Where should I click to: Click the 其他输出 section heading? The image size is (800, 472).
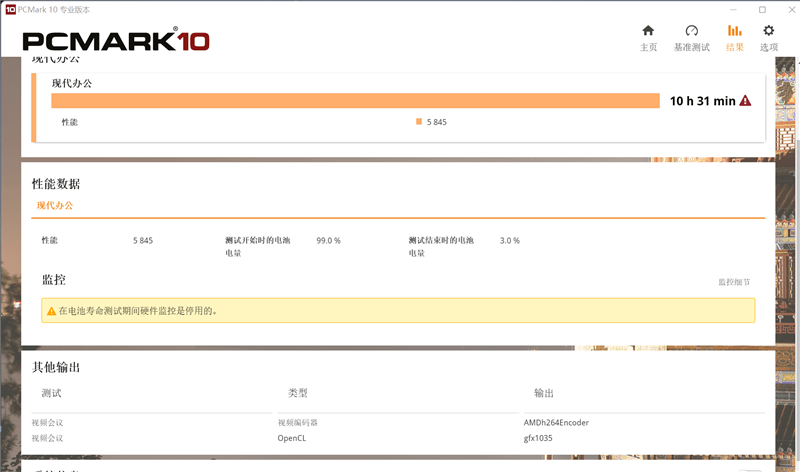56,367
